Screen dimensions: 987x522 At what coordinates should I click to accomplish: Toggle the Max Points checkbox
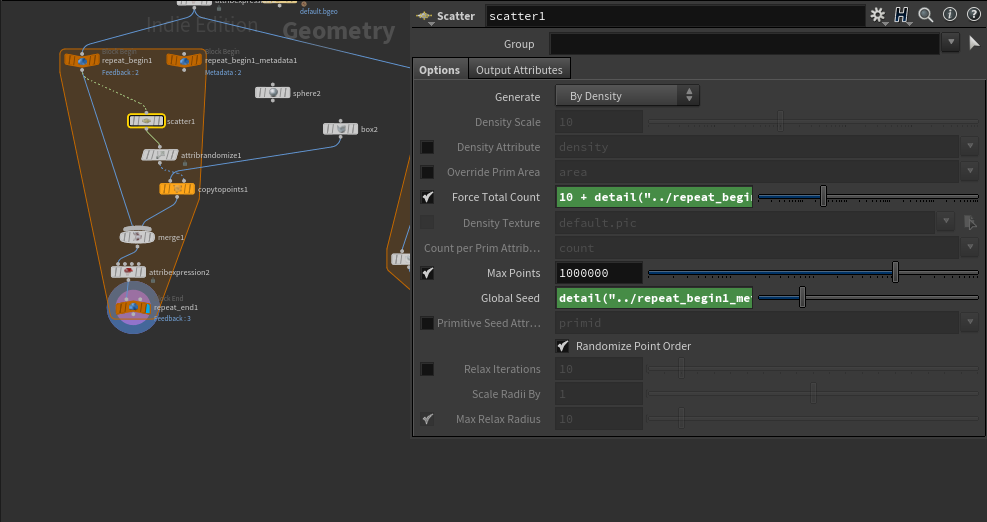[428, 273]
